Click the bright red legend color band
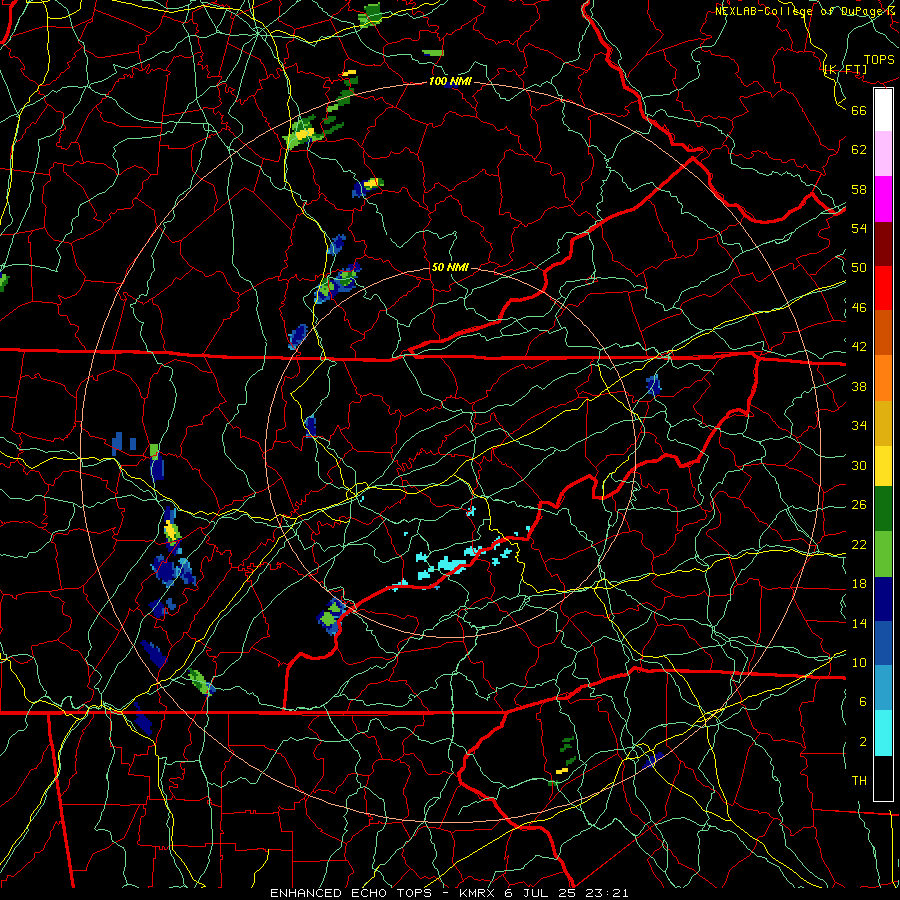The height and width of the screenshot is (900, 900). [883, 288]
